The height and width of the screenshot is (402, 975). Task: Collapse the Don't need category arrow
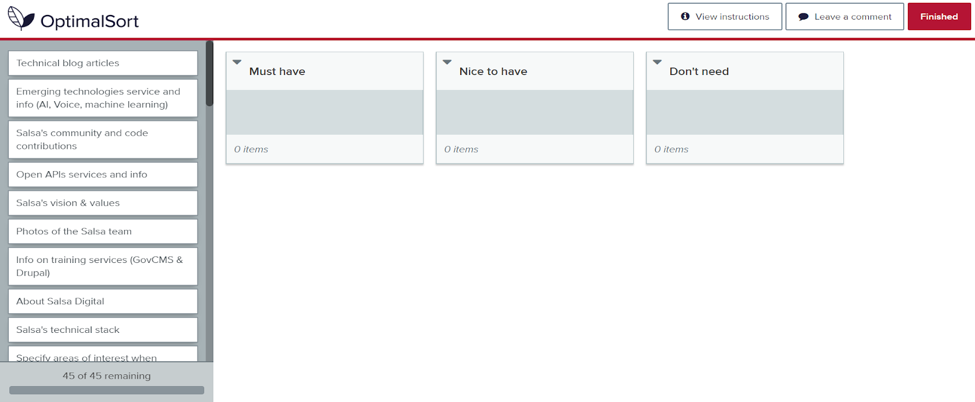[657, 62]
